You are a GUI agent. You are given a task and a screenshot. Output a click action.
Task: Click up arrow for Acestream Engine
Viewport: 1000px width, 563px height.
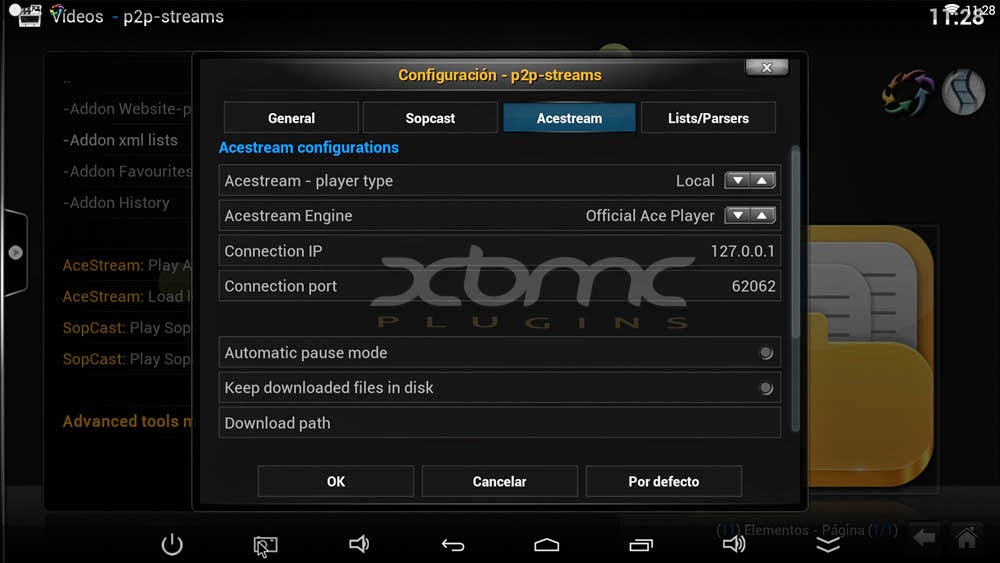tap(763, 216)
